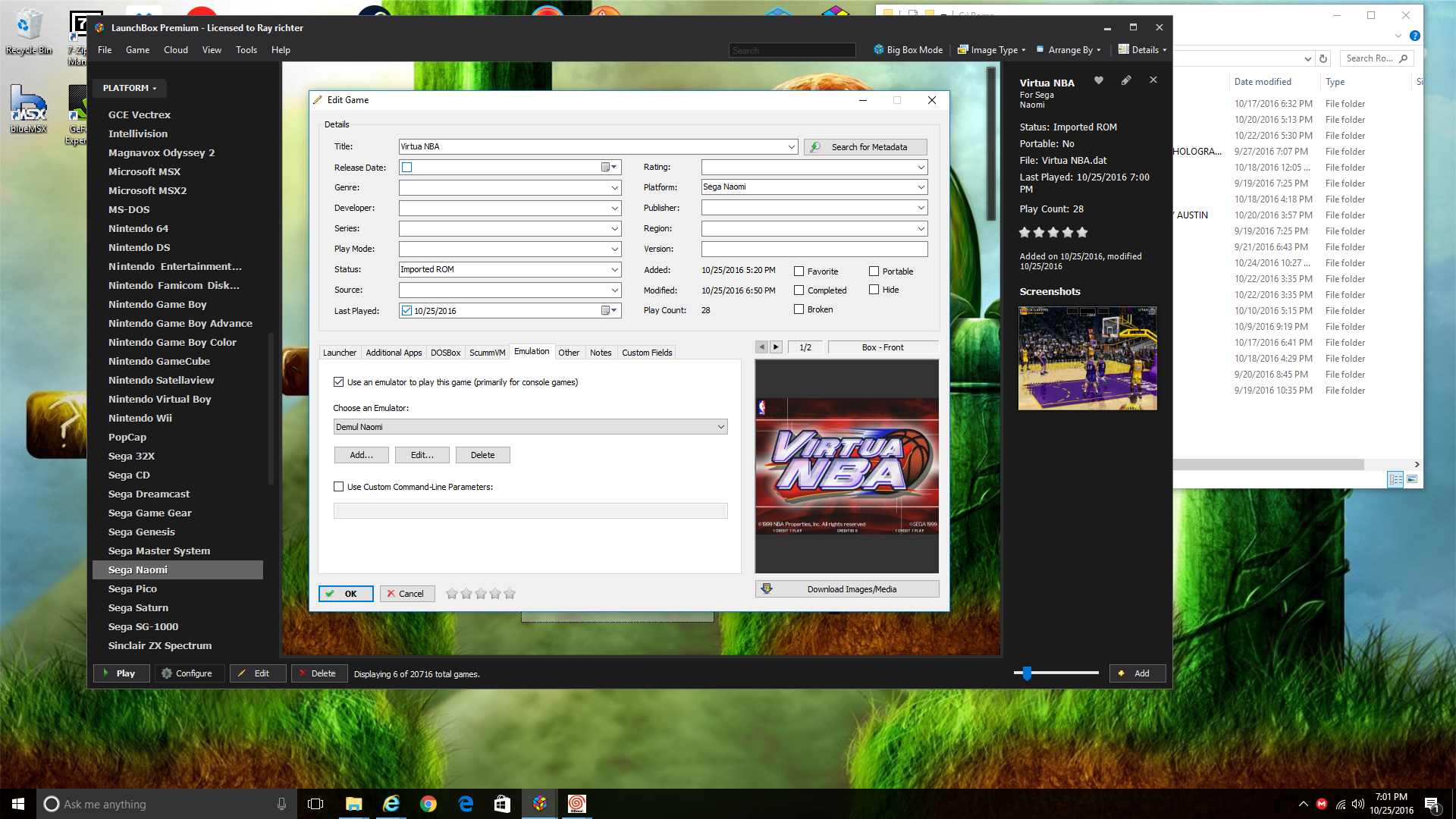Image resolution: width=1456 pixels, height=819 pixels.
Task: Mark the game as Completed
Action: (799, 290)
